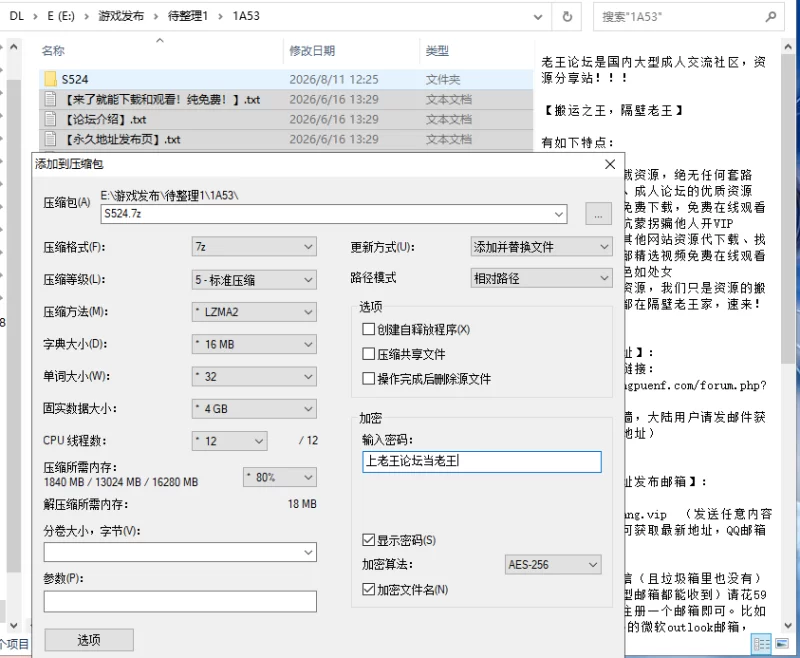Open the 压缩等级 dropdown
The width and height of the screenshot is (800, 658).
(x=254, y=280)
